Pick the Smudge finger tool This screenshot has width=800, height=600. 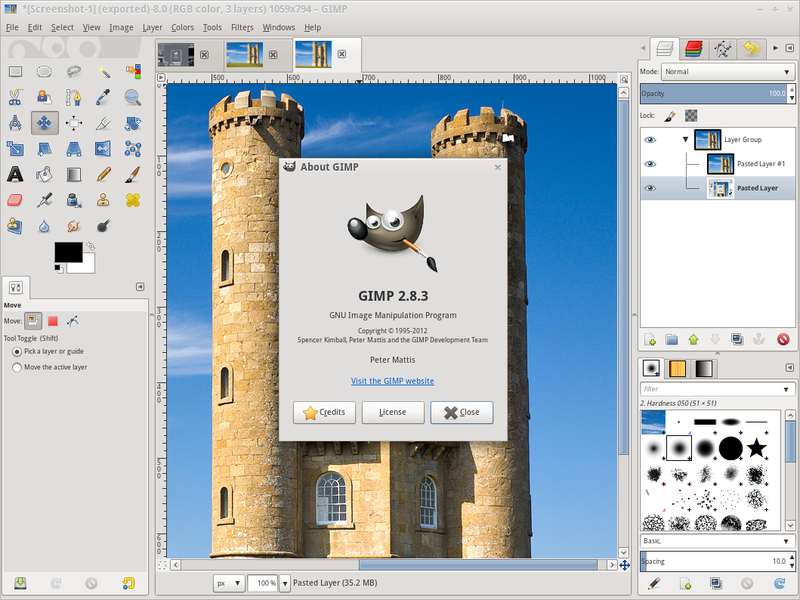[x=73, y=226]
